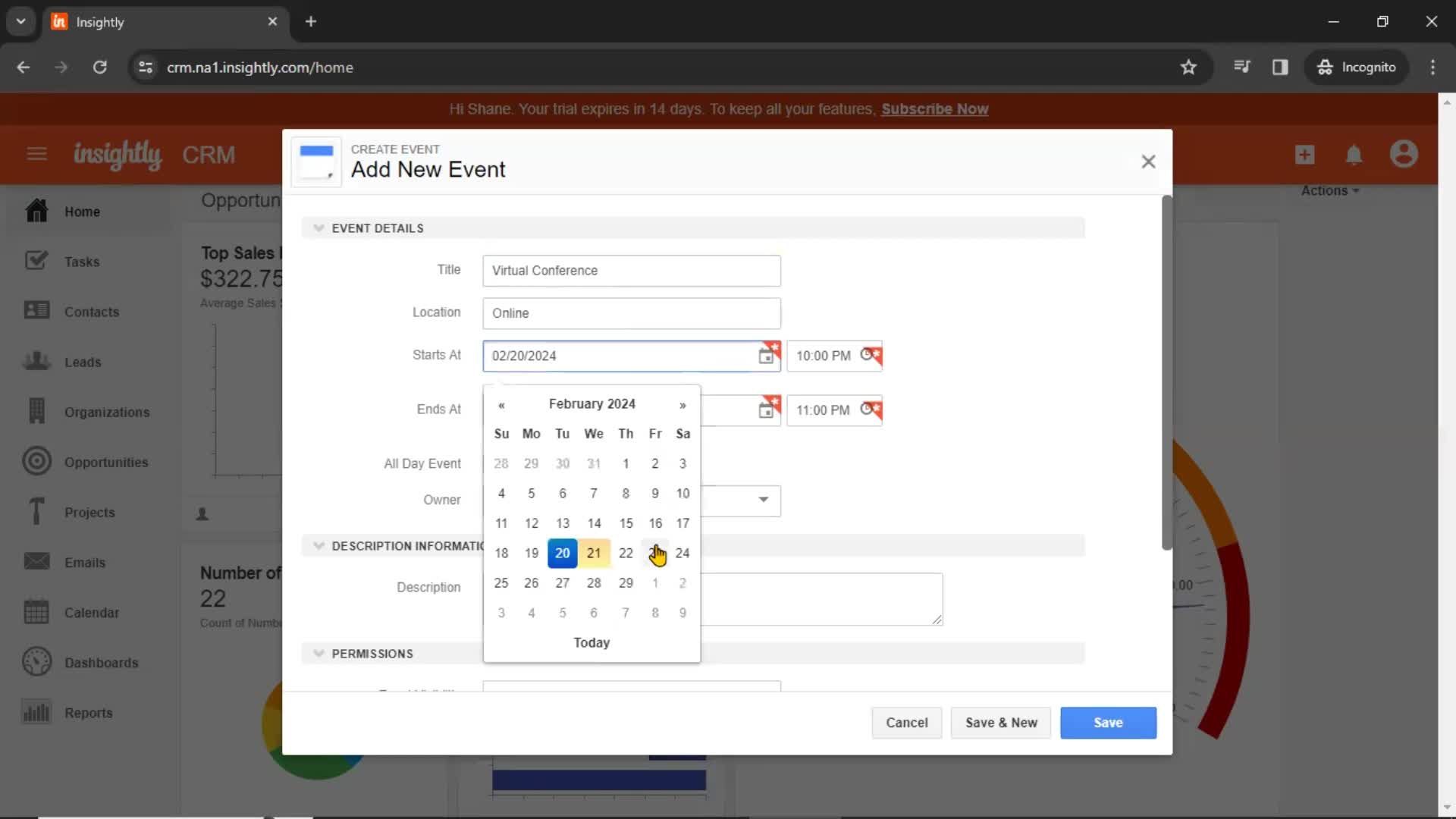The image size is (1456, 819).
Task: Click Save button to create event
Action: [1107, 722]
